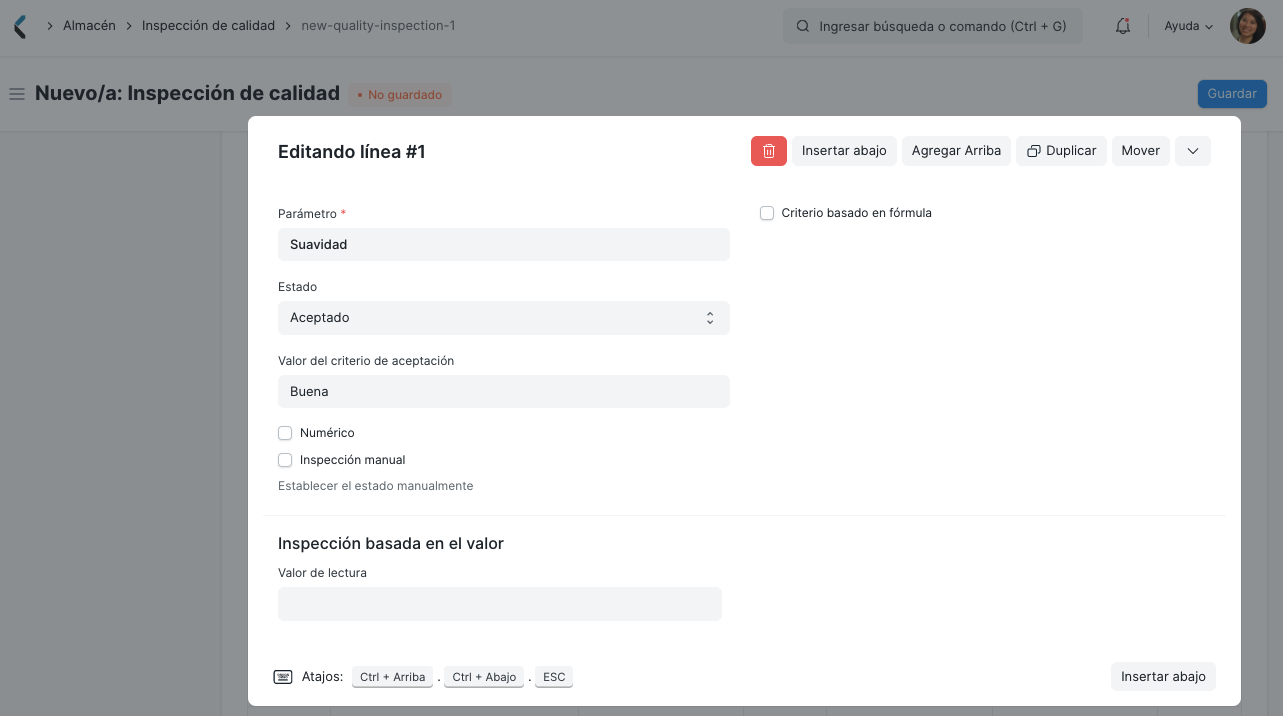Open the notifications bell icon
This screenshot has width=1283, height=716.
(1122, 26)
